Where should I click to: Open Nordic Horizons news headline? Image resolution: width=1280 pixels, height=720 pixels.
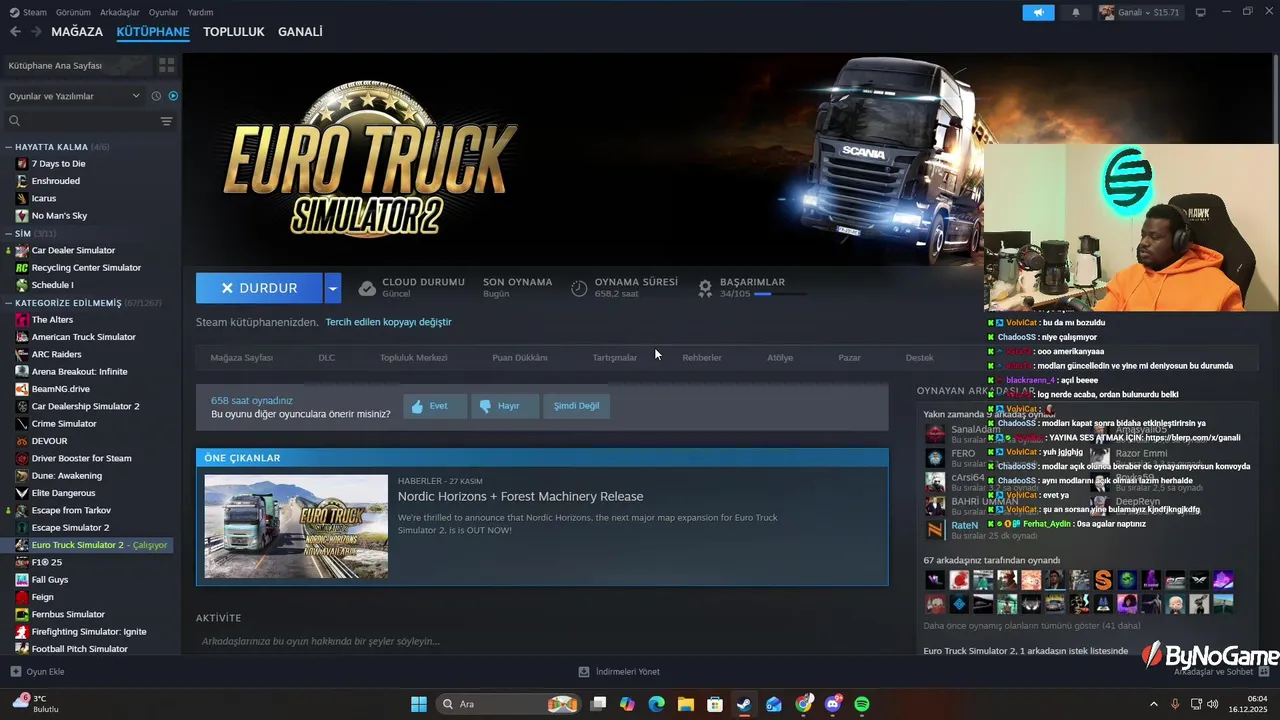[x=520, y=496]
